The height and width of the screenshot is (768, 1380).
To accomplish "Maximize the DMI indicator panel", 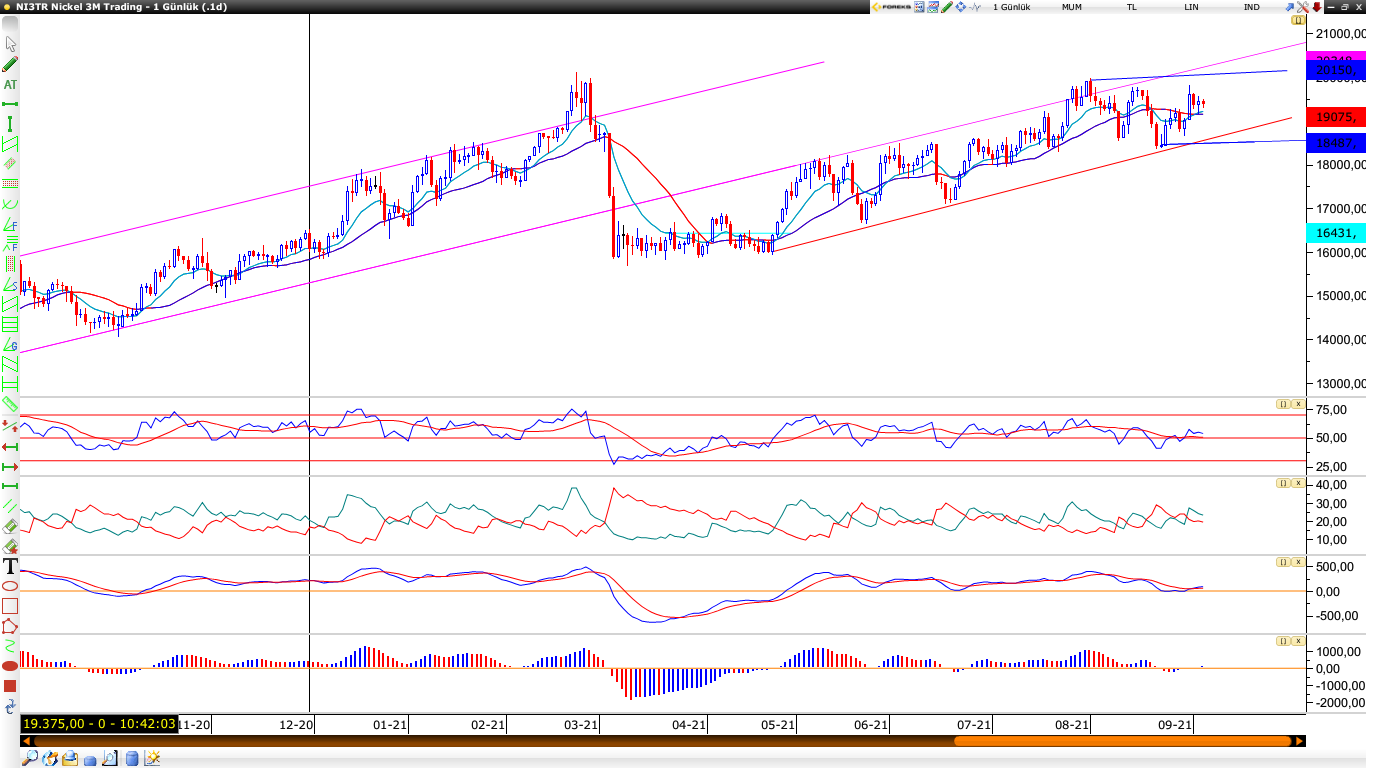I will click(x=1282, y=483).
